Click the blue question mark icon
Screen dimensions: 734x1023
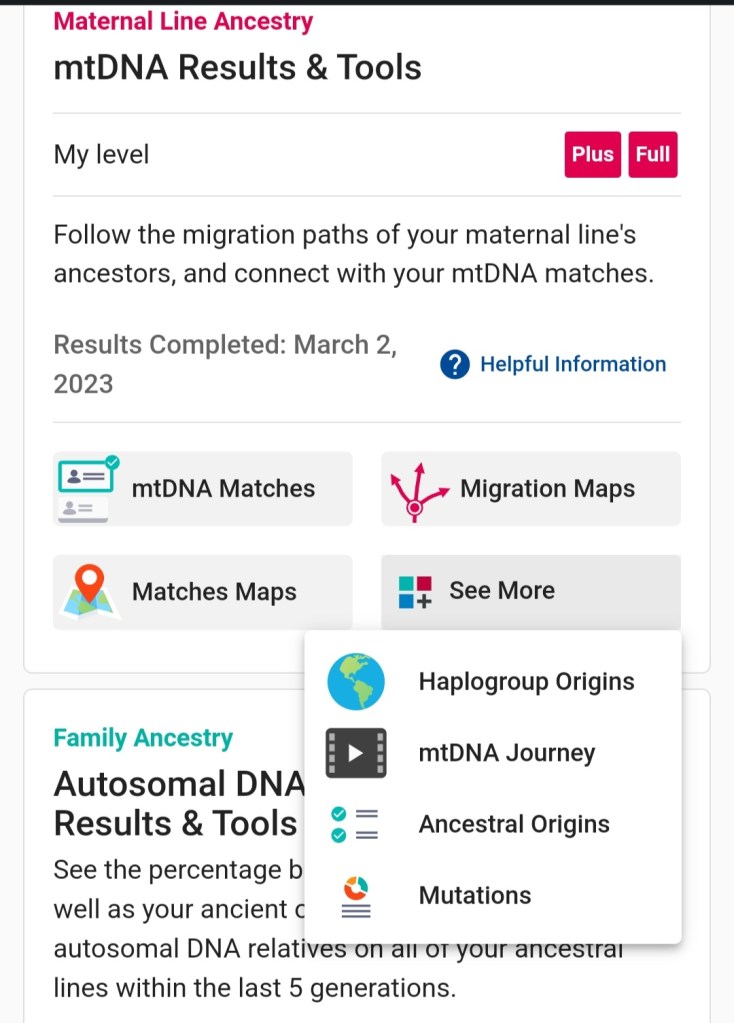point(455,365)
